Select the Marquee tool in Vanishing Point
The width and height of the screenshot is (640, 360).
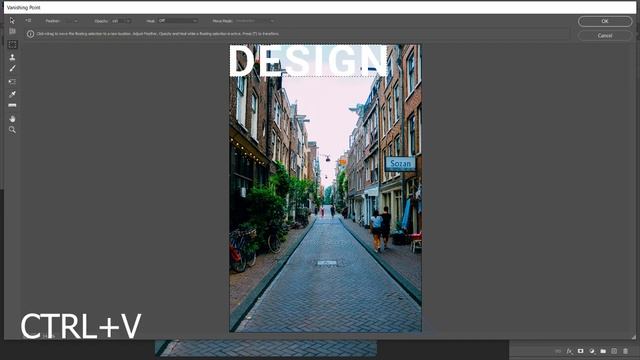coord(12,44)
